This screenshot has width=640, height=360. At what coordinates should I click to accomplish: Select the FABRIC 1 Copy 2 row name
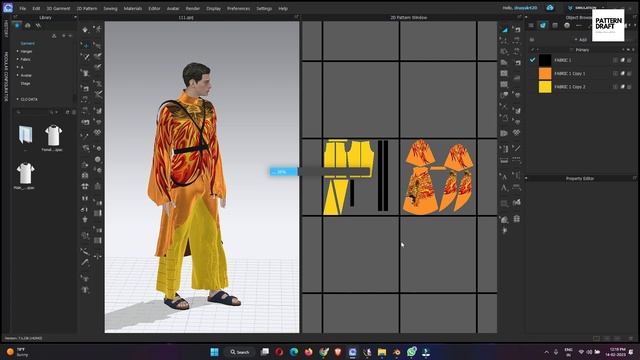pyautogui.click(x=569, y=87)
